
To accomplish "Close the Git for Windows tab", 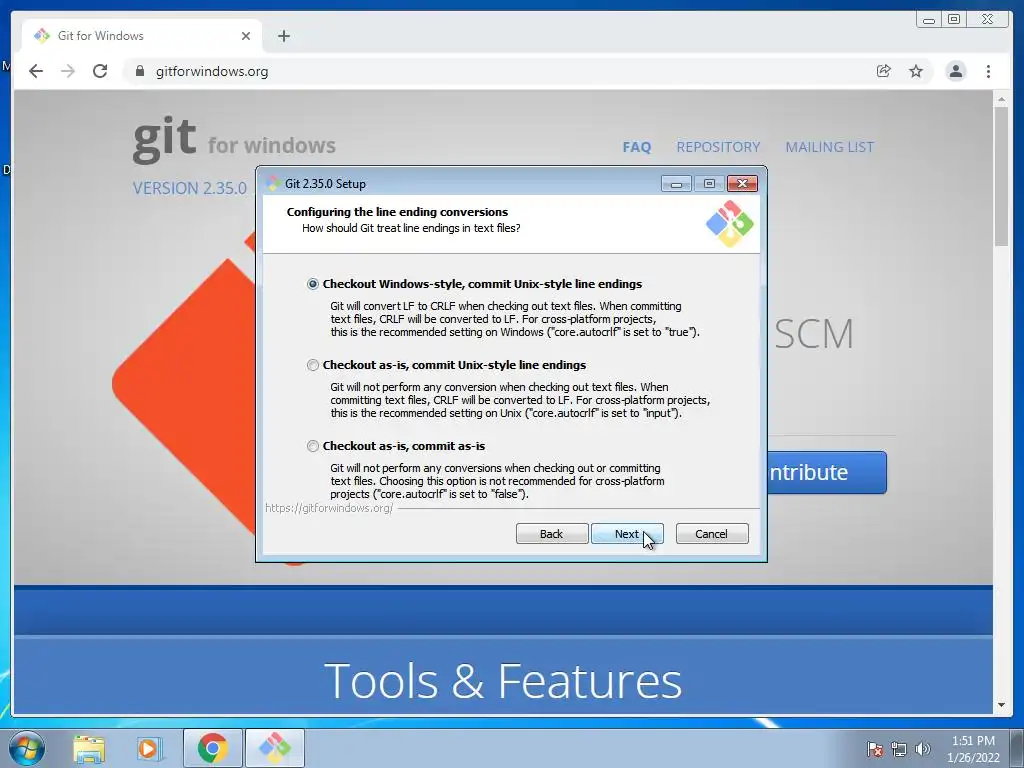I will [x=246, y=36].
